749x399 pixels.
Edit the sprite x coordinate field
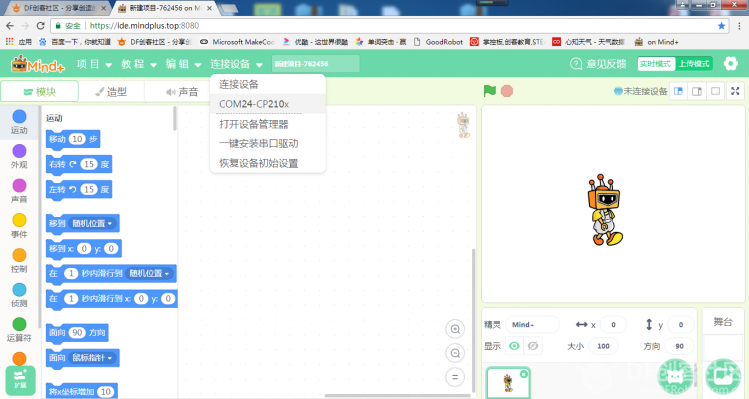click(613, 324)
